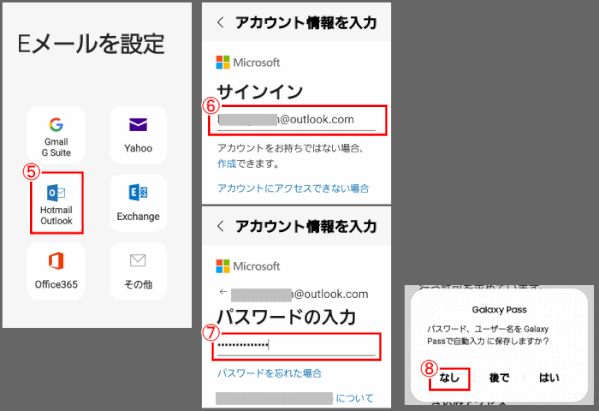Focus the @outlook.com email input field
The image size is (599, 411).
click(297, 121)
